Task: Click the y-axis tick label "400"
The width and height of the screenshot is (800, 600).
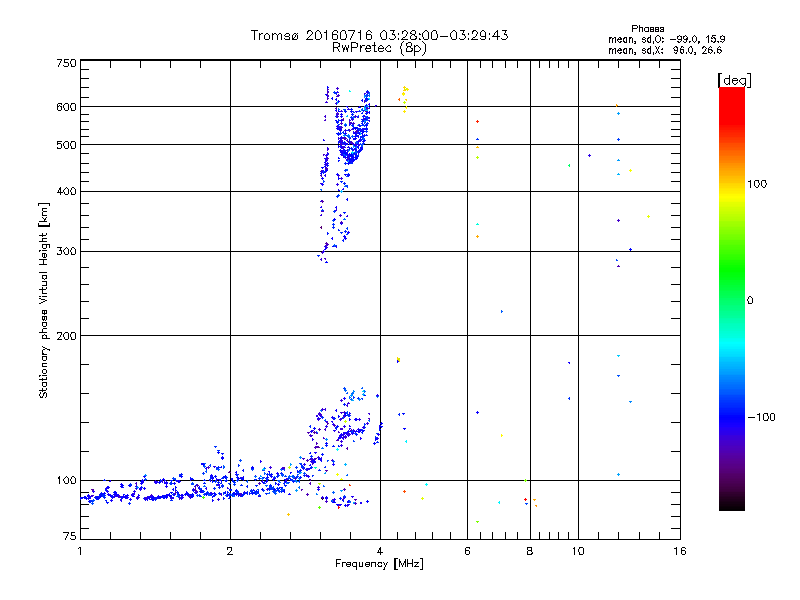Action: pyautogui.click(x=67, y=192)
